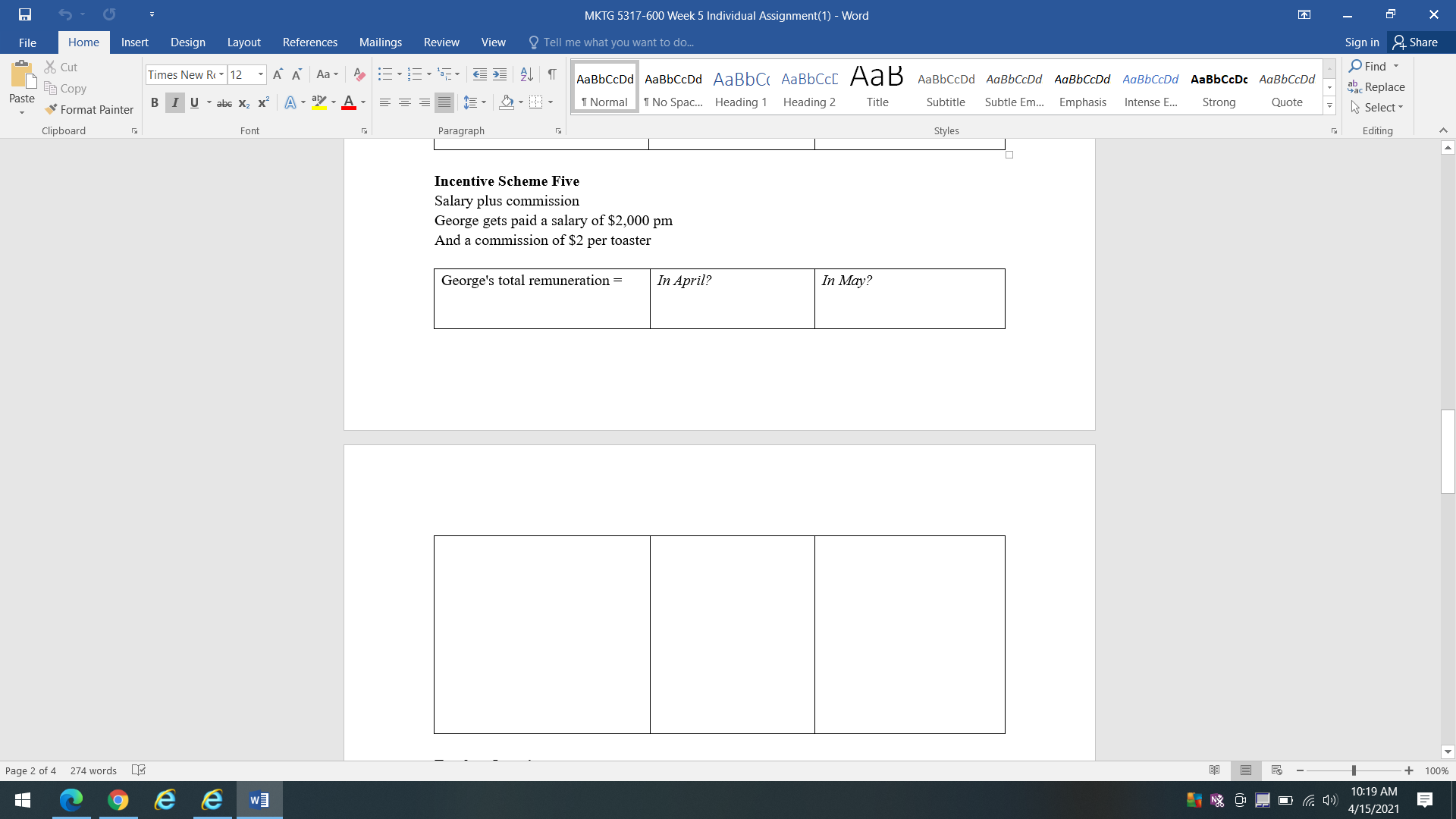Toggle Align Left

click(385, 102)
